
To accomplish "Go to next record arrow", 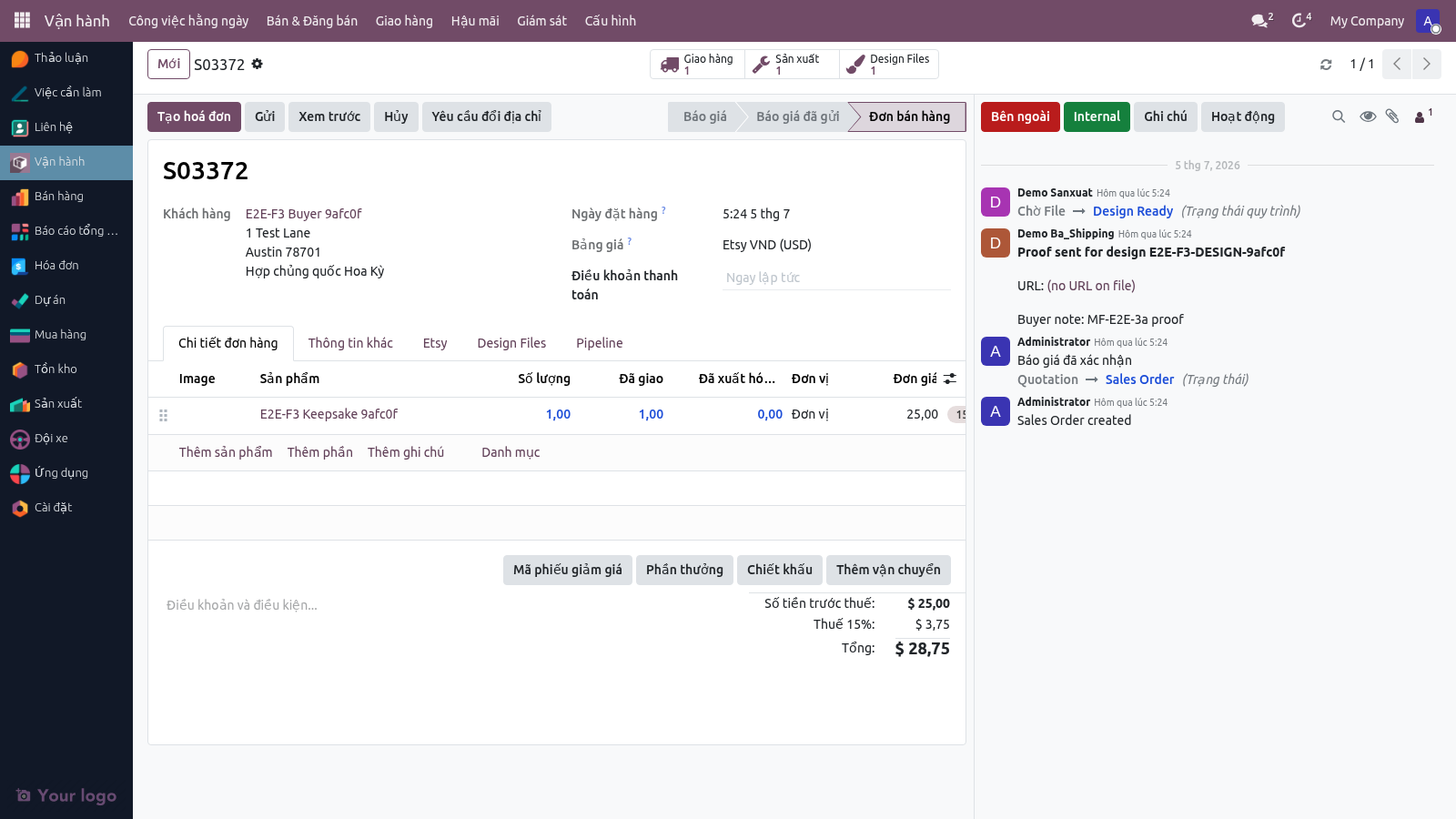I will (1427, 65).
